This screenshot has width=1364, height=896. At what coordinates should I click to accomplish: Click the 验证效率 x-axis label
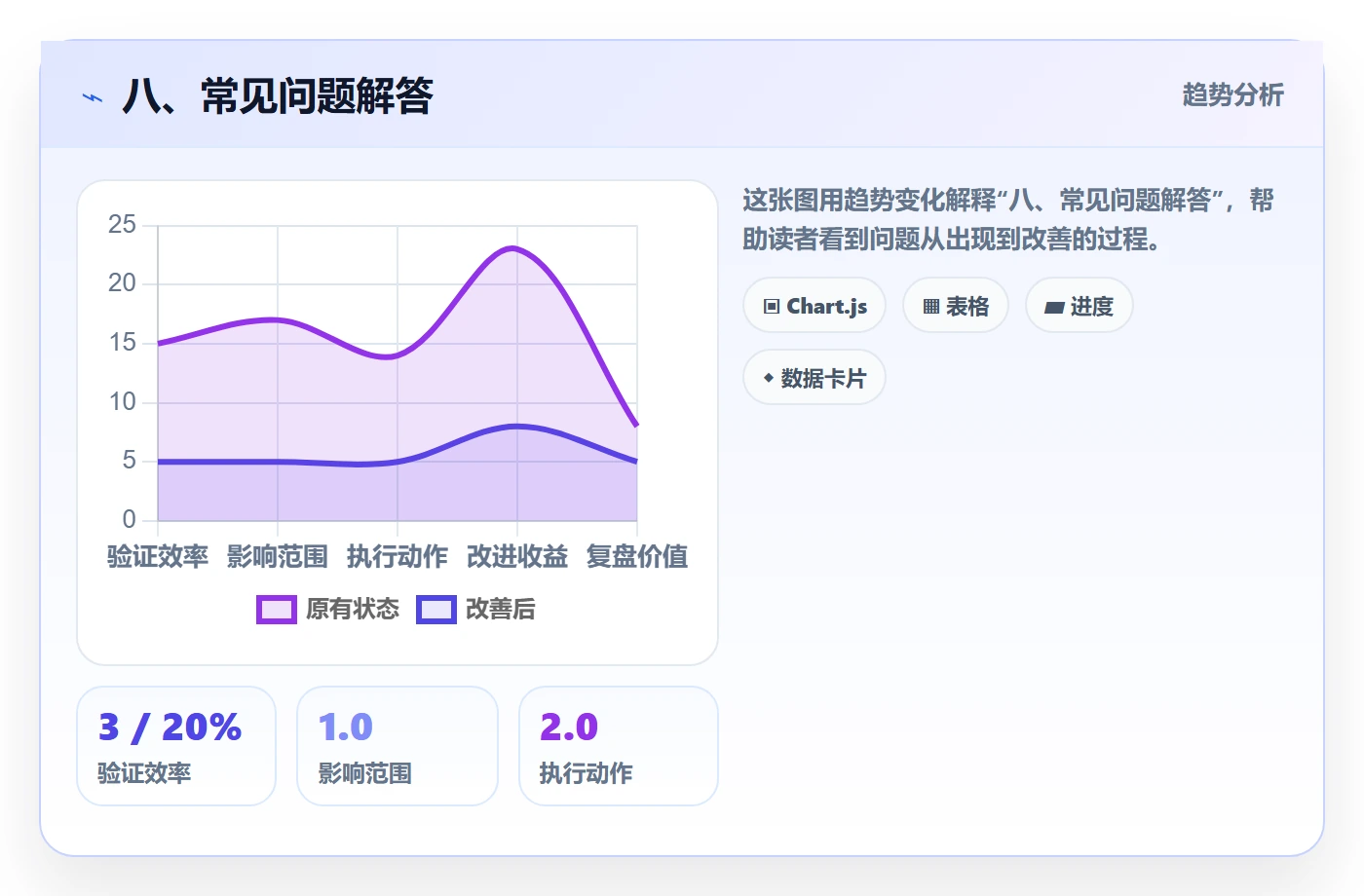click(x=158, y=556)
